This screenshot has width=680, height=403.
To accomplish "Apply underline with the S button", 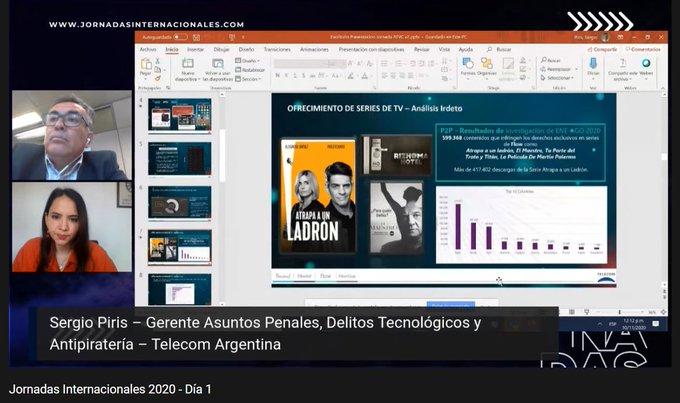I will 295,75.
